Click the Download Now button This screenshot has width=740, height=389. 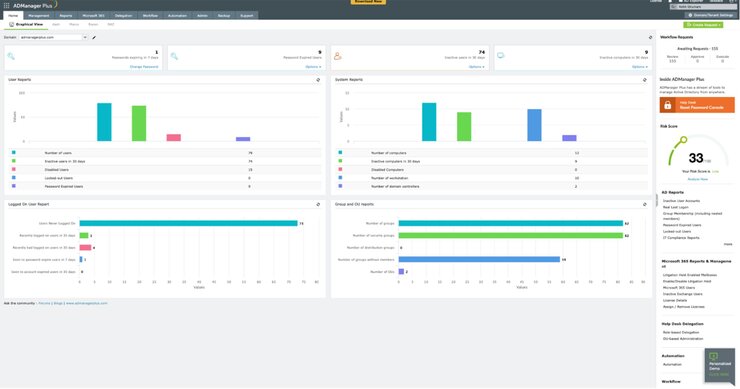(369, 2)
